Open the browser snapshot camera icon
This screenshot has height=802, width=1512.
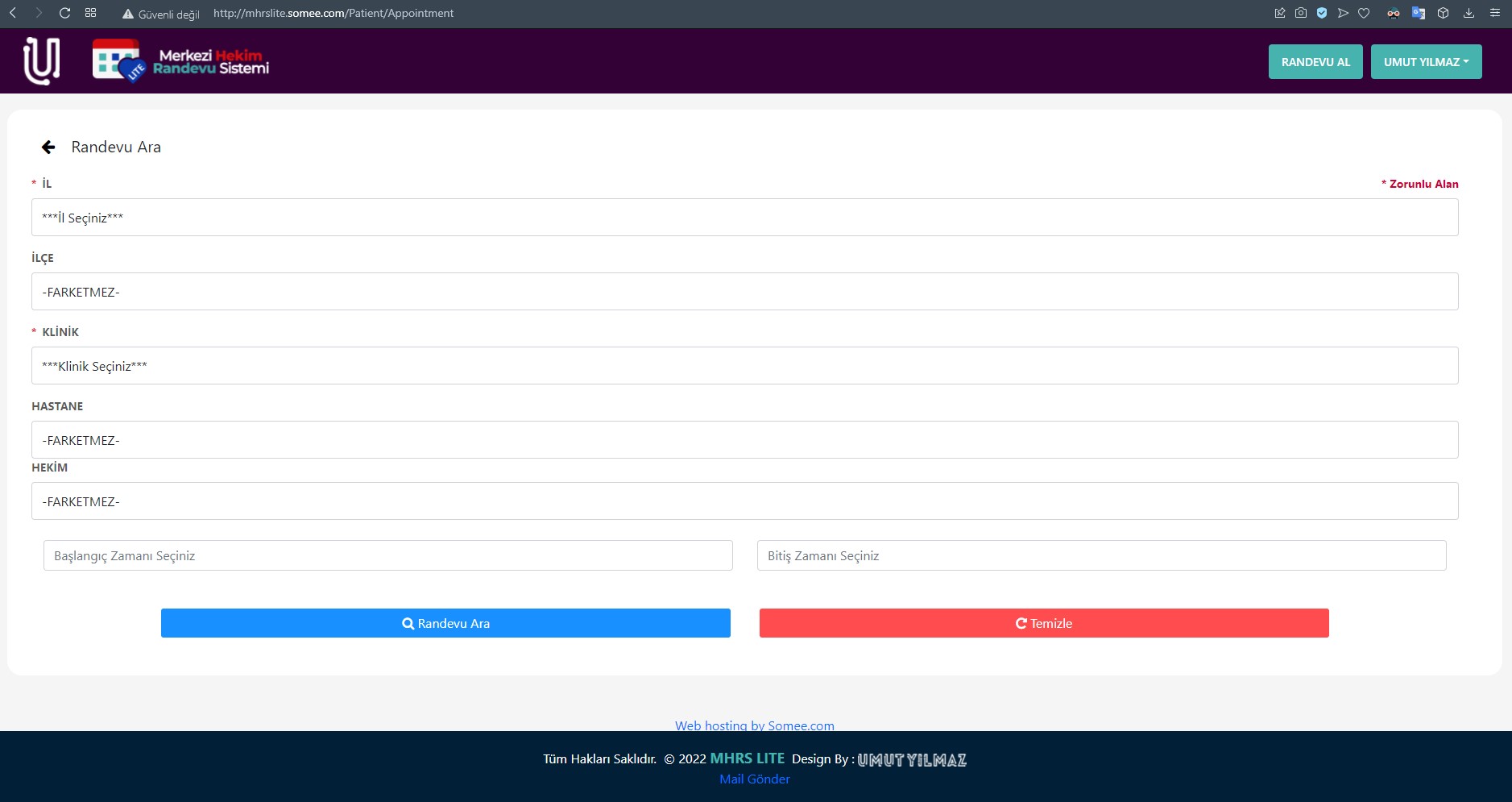coord(1301,13)
